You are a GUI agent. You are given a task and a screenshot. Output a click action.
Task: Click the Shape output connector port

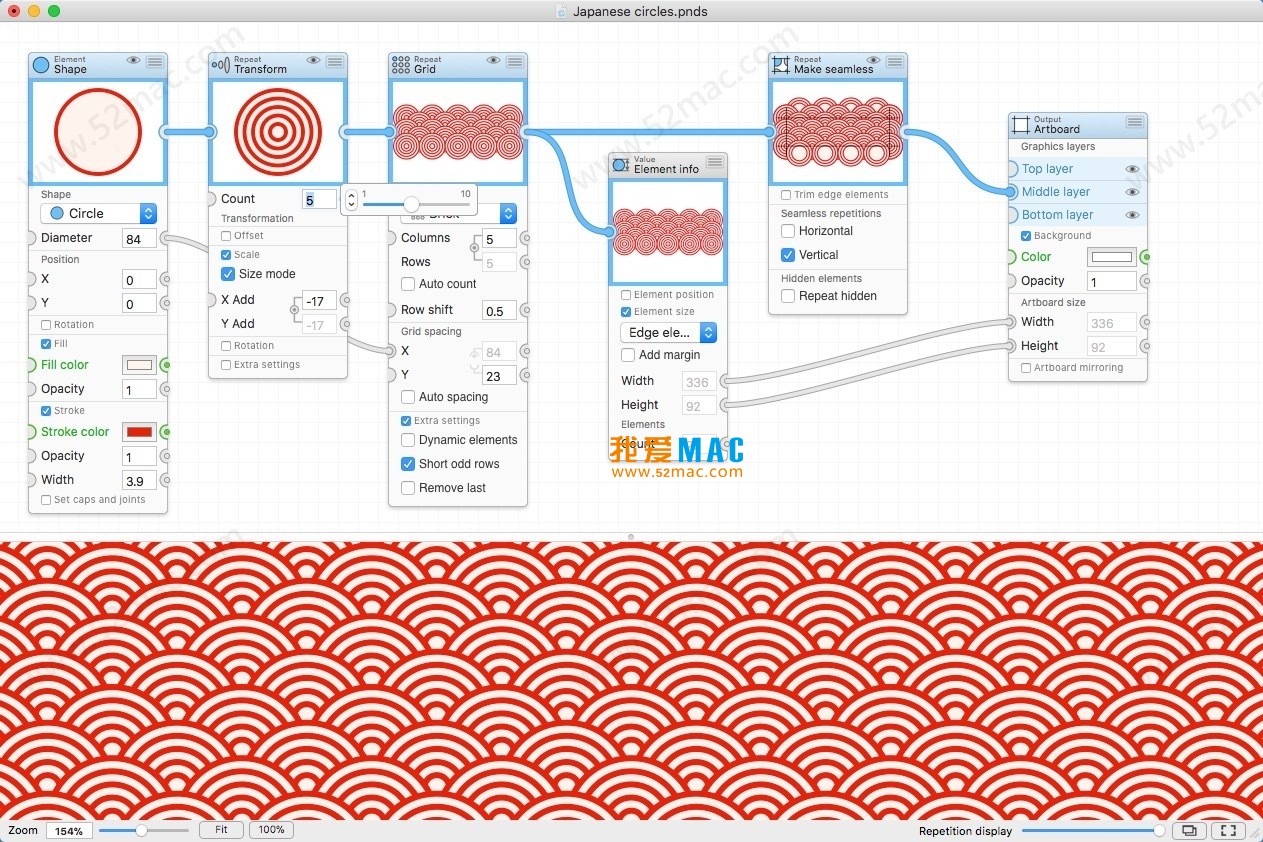165,131
